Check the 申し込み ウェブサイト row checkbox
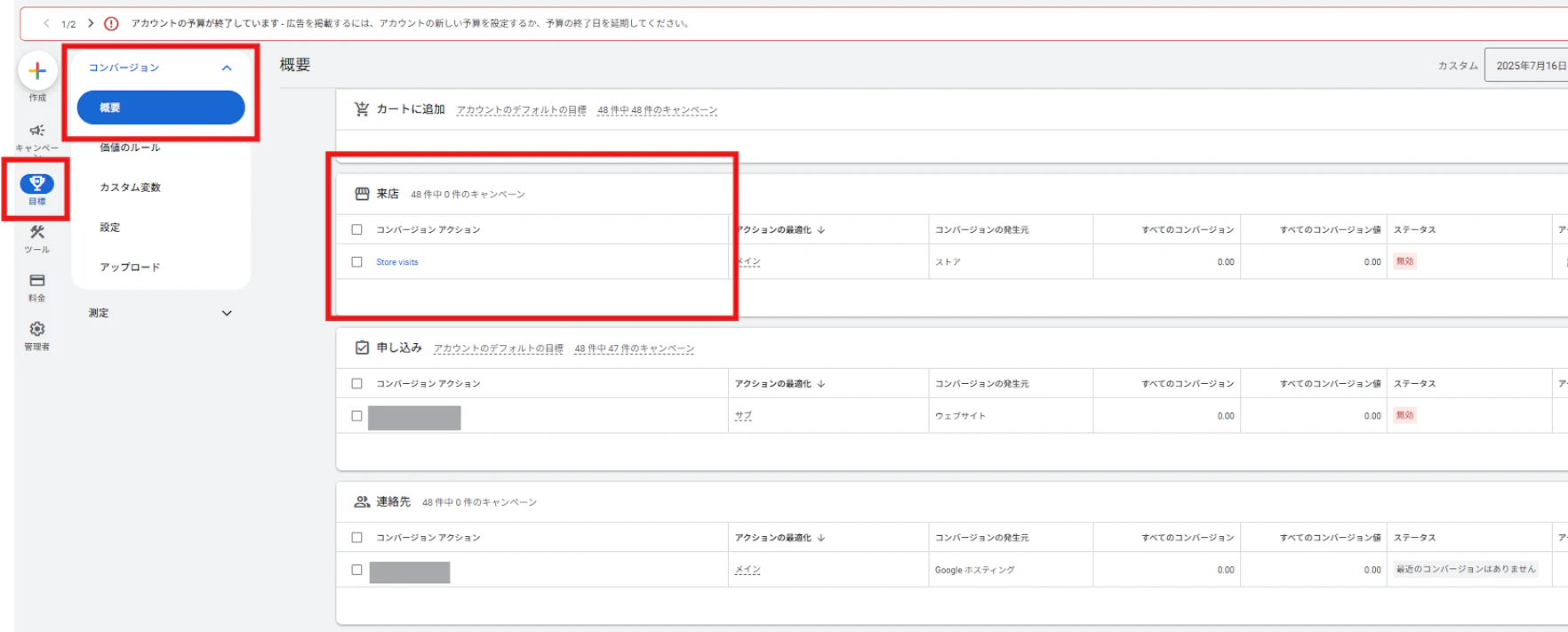The image size is (1568, 632). point(357,416)
